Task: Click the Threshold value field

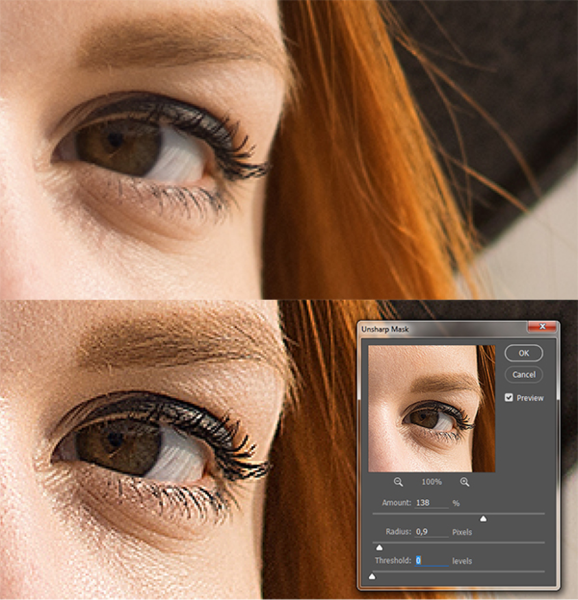Action: (x=432, y=561)
